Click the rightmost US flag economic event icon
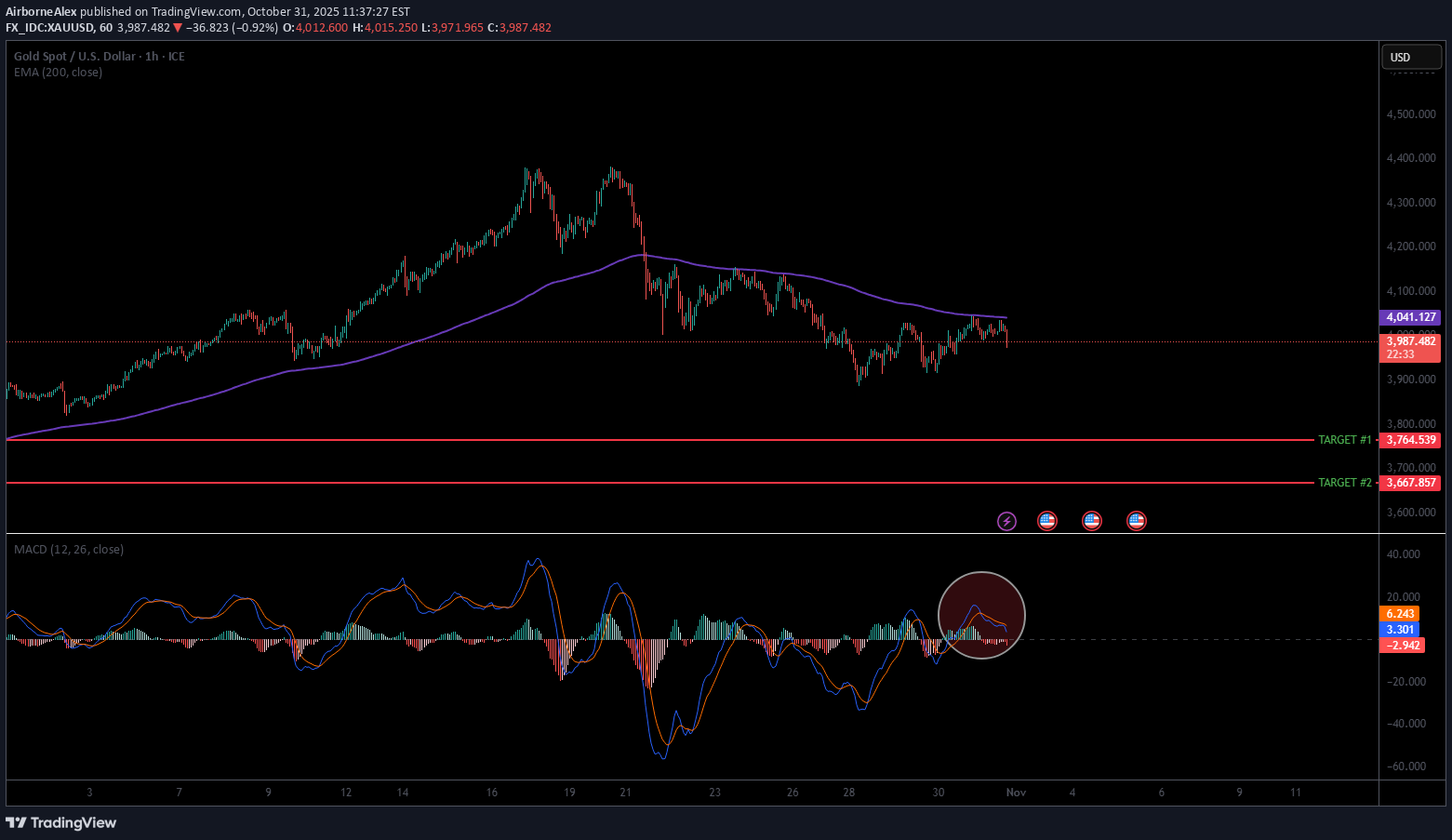 click(x=1137, y=521)
